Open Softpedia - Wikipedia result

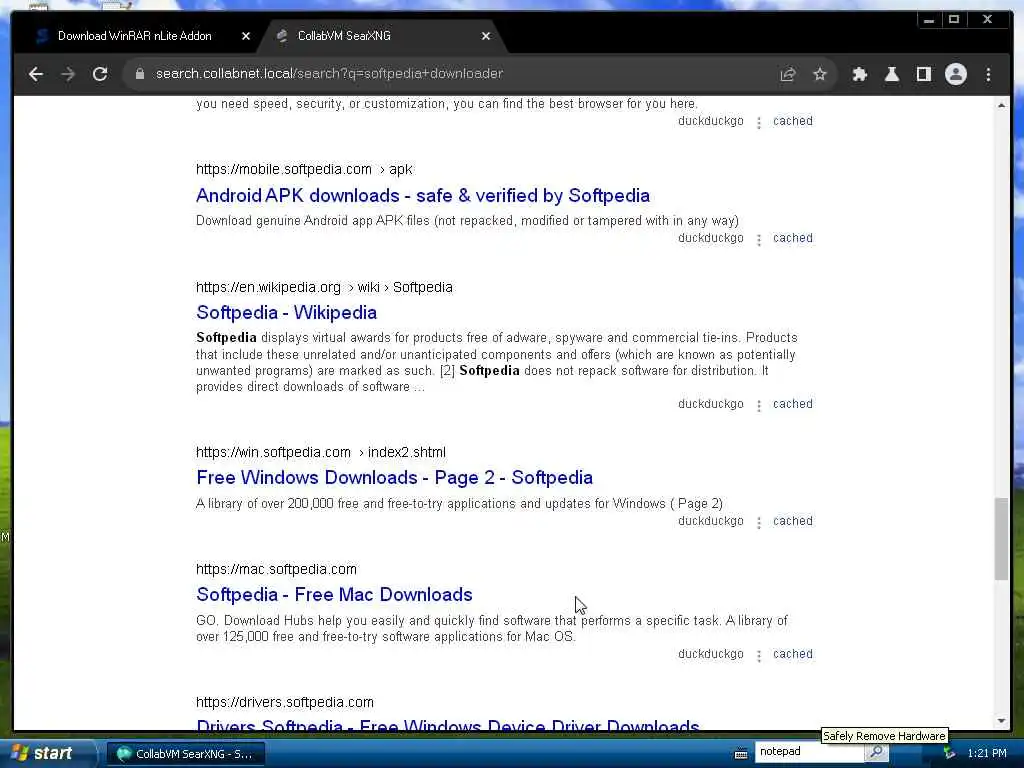point(286,312)
